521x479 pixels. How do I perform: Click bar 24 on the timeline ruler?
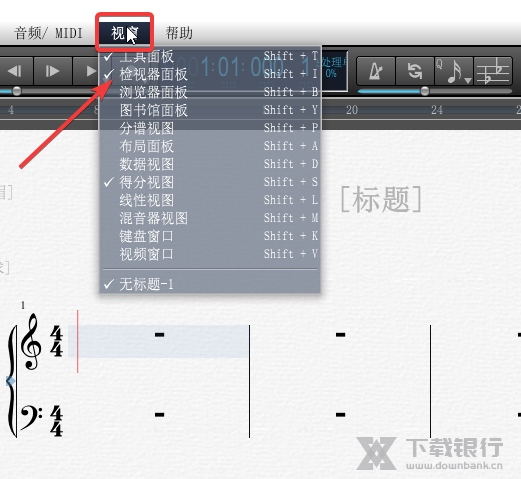[x=437, y=110]
